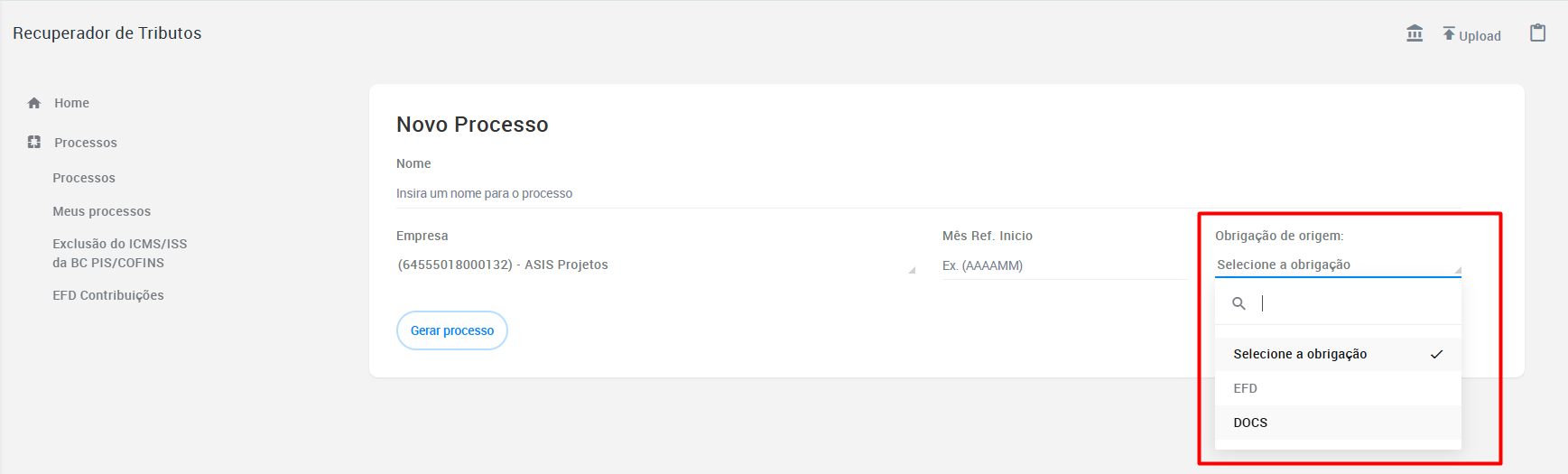Click the checkmark beside Selecione a obrigação

click(x=1436, y=354)
